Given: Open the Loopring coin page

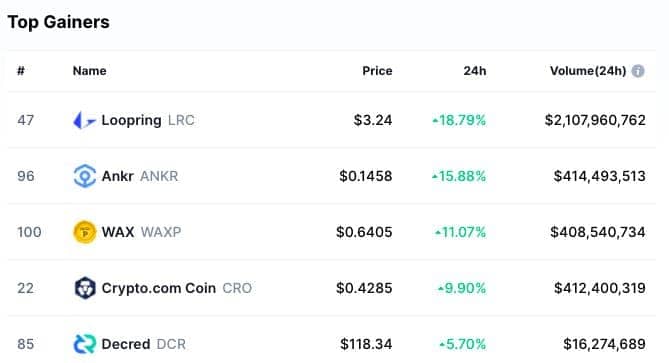Looking at the screenshot, I should point(148,120).
